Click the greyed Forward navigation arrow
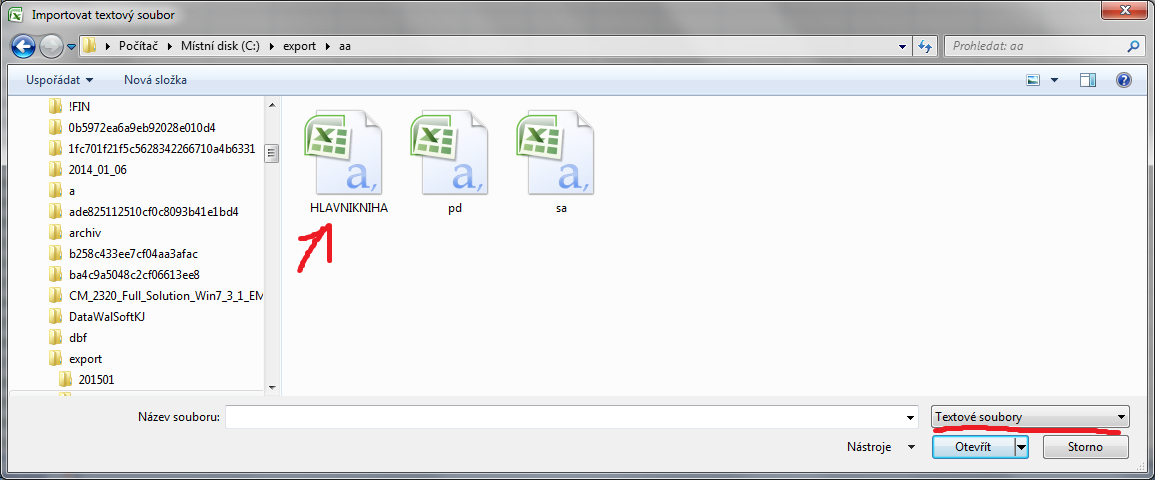The height and width of the screenshot is (480, 1155). click(x=51, y=46)
